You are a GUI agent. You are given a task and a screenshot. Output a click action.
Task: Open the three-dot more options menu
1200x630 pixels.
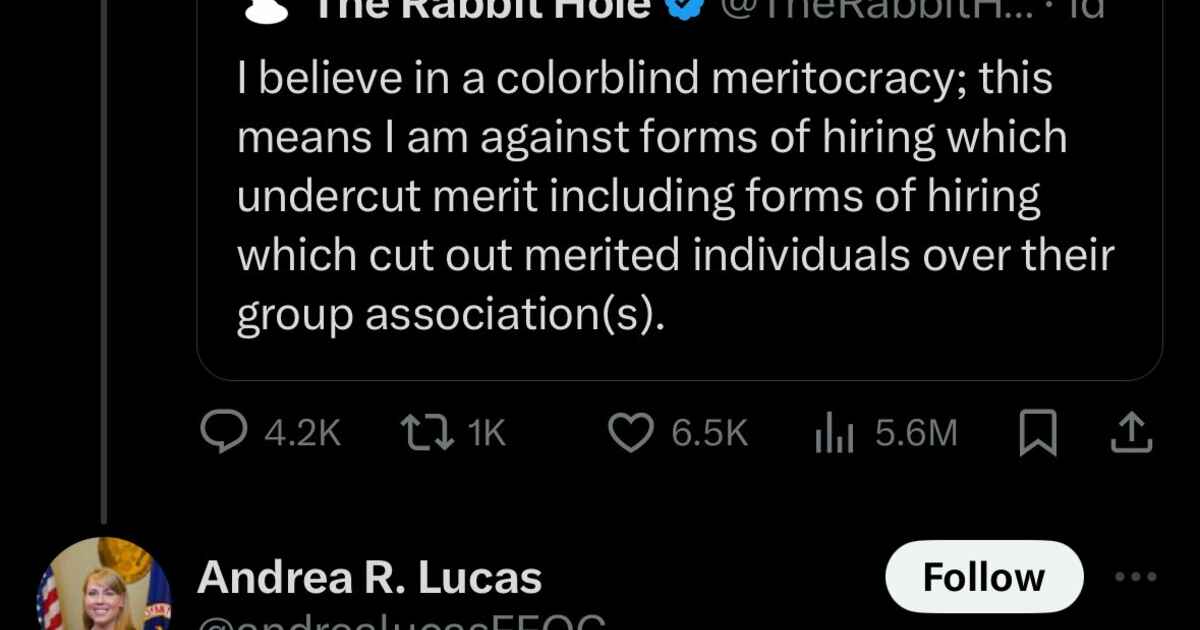click(1136, 577)
